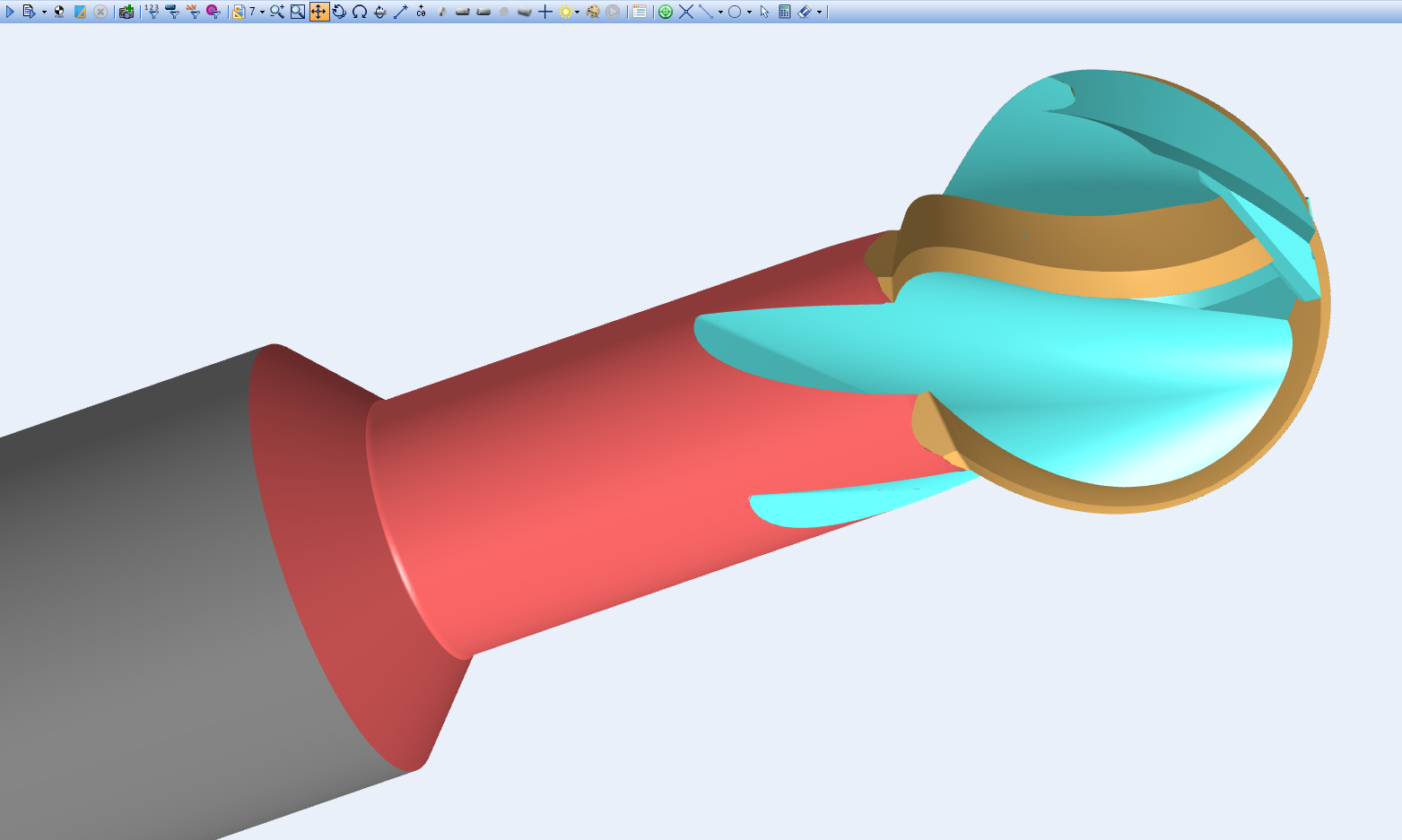Toggle the intersecting lines X icon

[x=685, y=12]
